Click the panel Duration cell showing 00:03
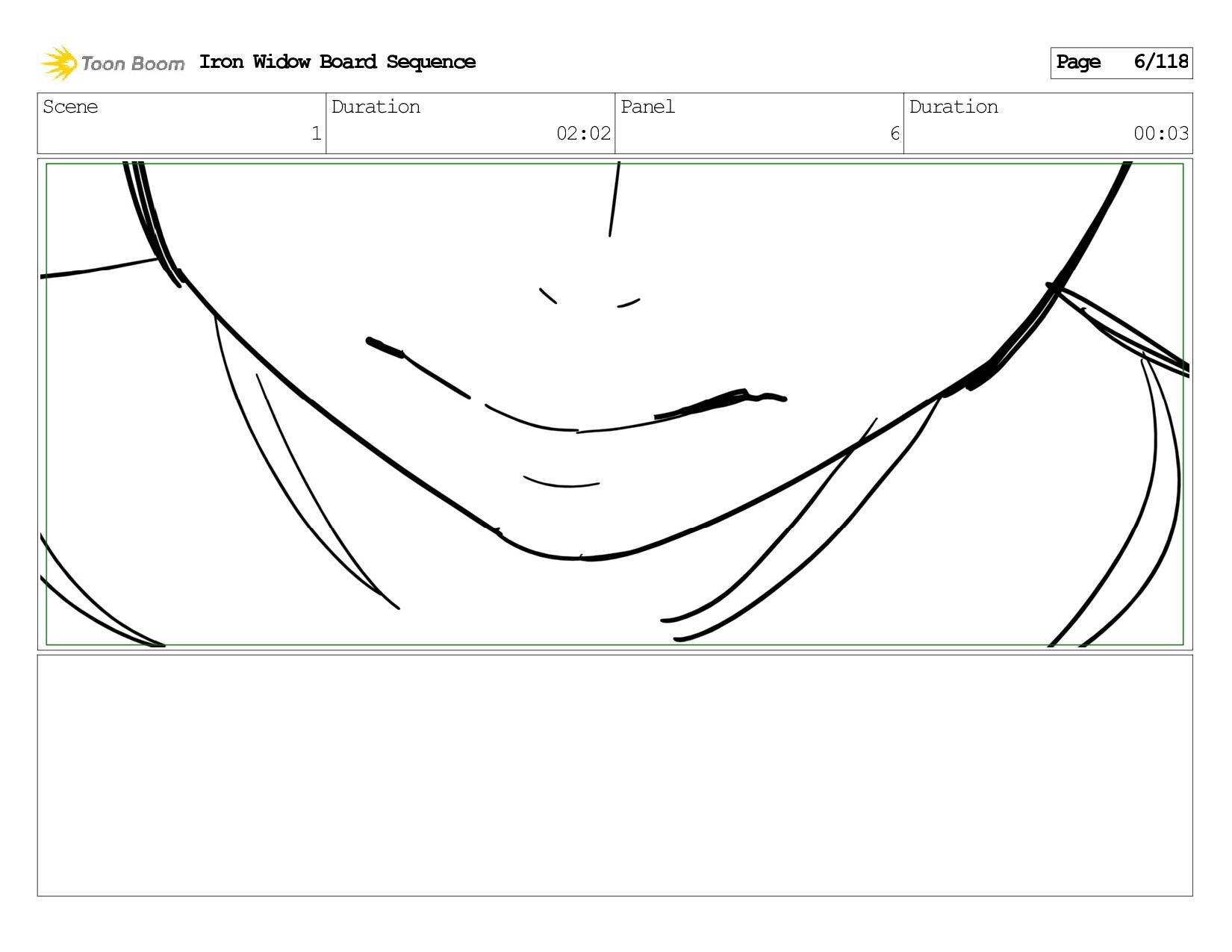 pyautogui.click(x=1048, y=123)
